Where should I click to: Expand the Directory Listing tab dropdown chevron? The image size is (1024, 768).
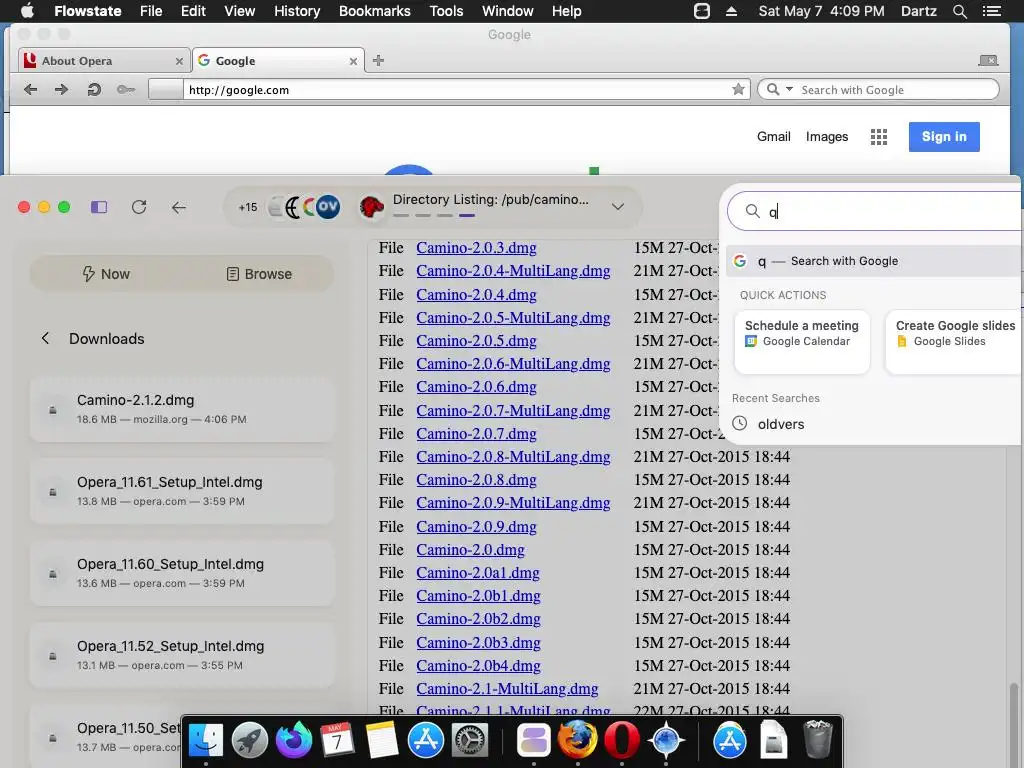coord(617,207)
